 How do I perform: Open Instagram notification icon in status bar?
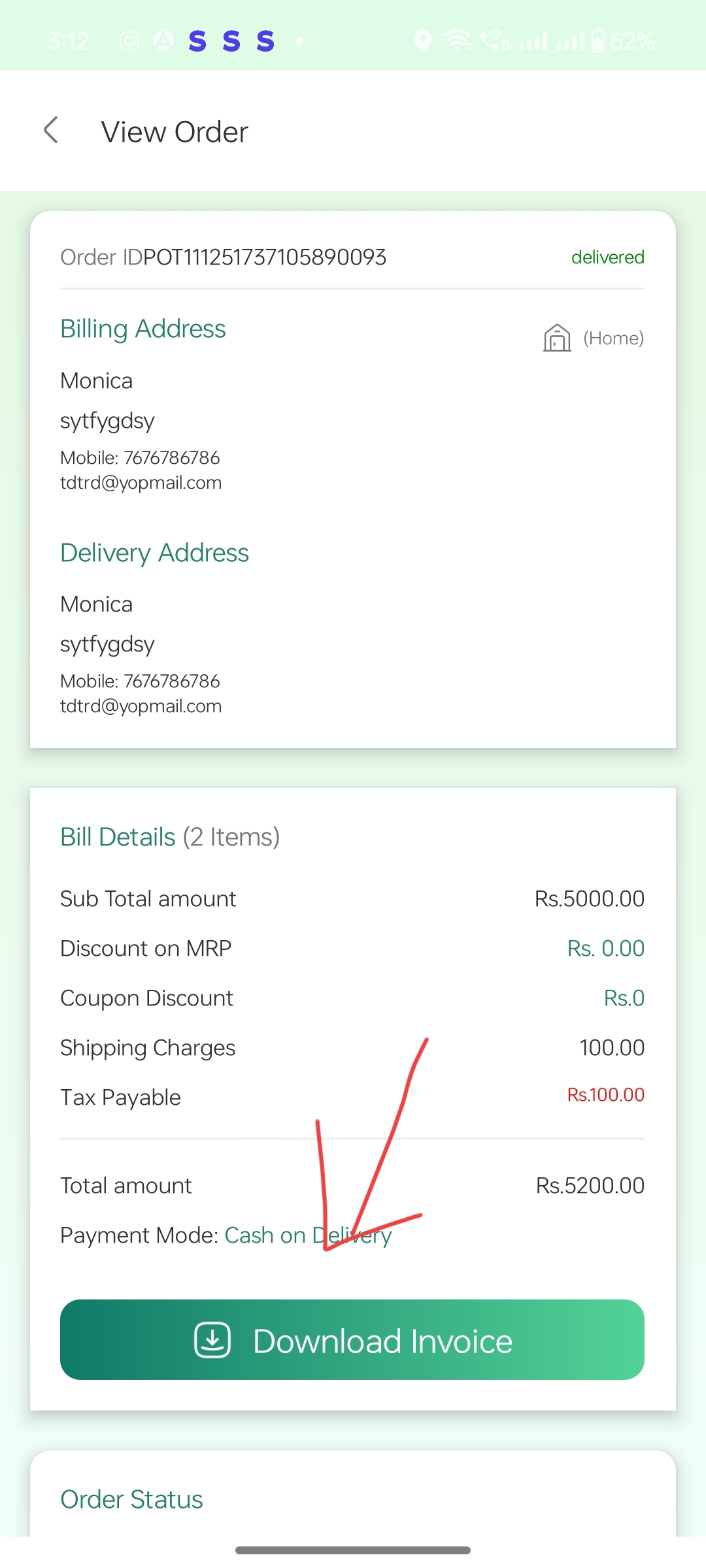(x=129, y=41)
